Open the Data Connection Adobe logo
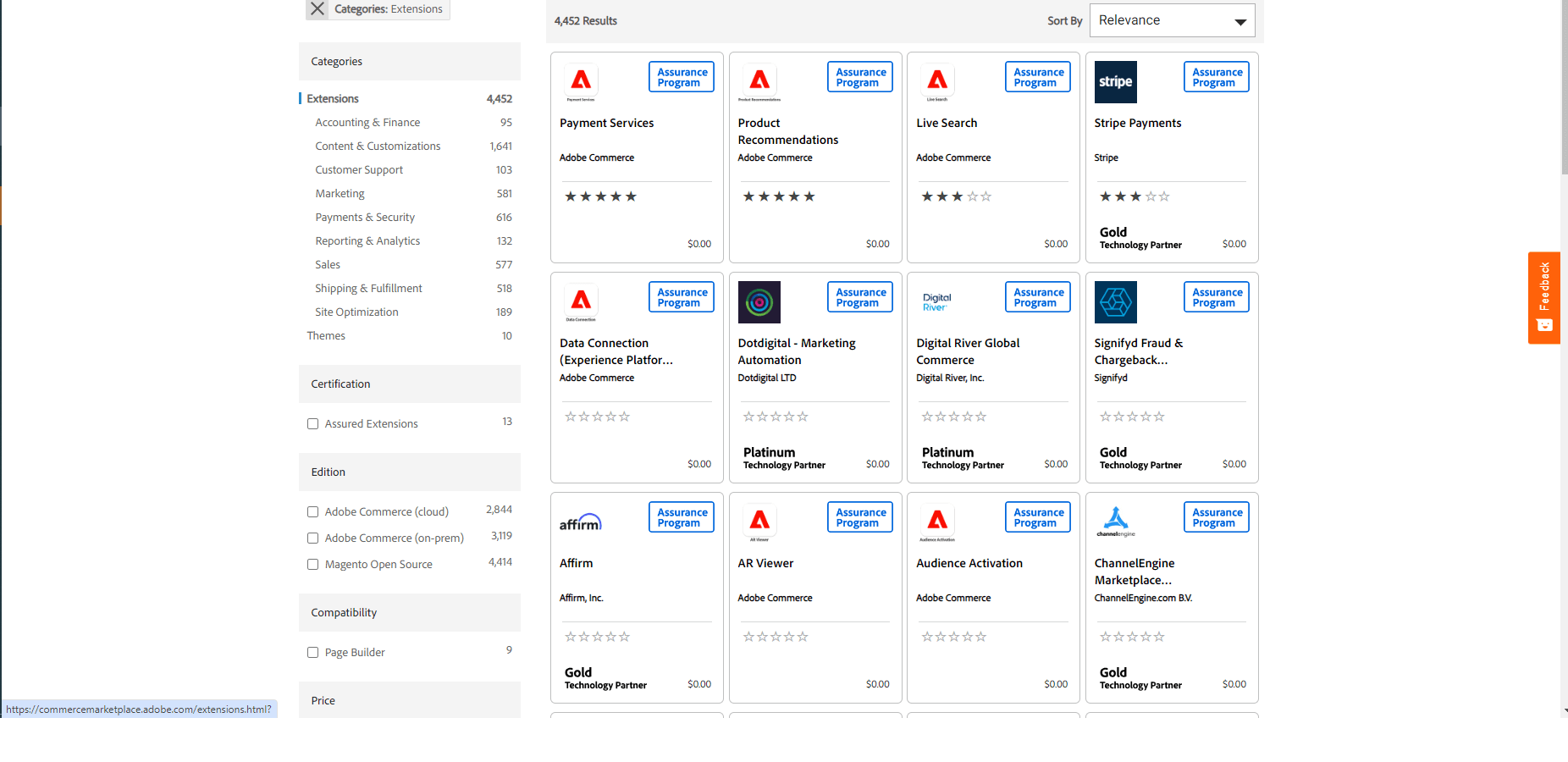Viewport: 1568px width, 762px height. 581,302
